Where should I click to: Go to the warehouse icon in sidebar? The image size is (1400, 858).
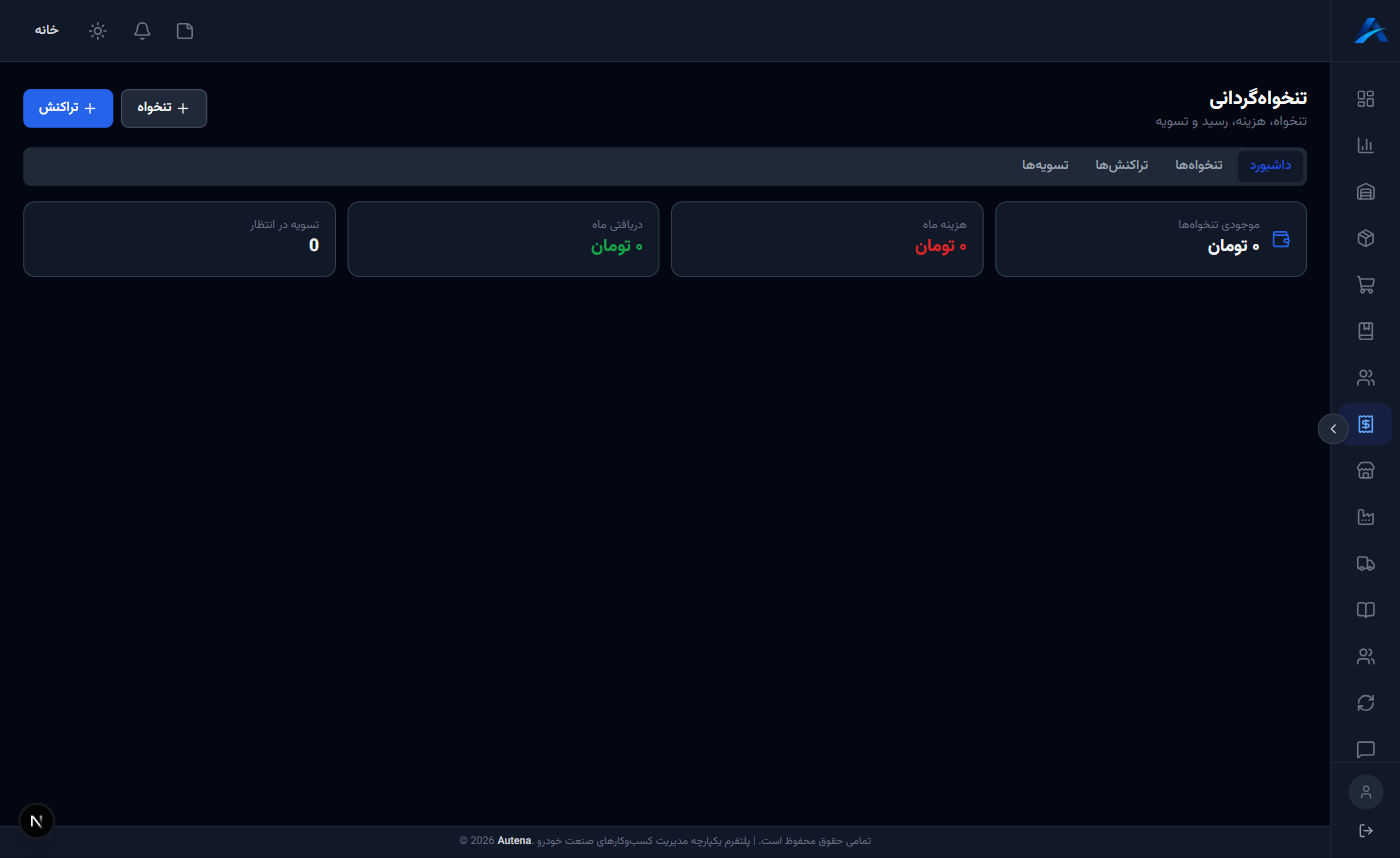point(1365,192)
